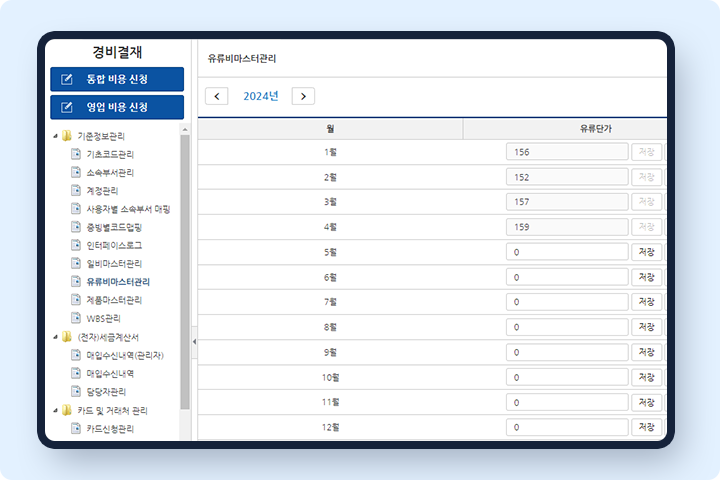Click the 월 column header
The height and width of the screenshot is (480, 720).
coord(330,129)
